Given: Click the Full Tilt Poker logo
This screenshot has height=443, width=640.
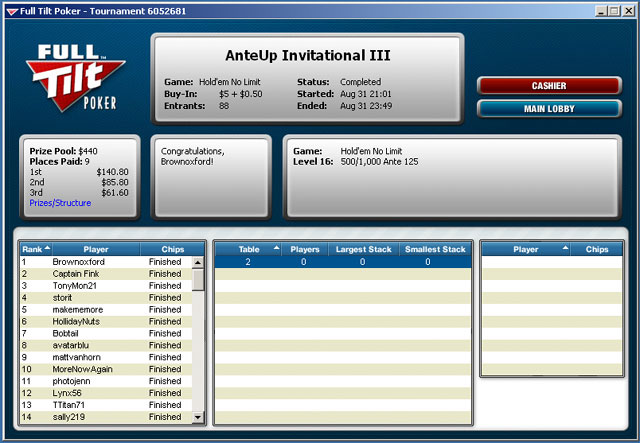Looking at the screenshot, I should (x=76, y=78).
